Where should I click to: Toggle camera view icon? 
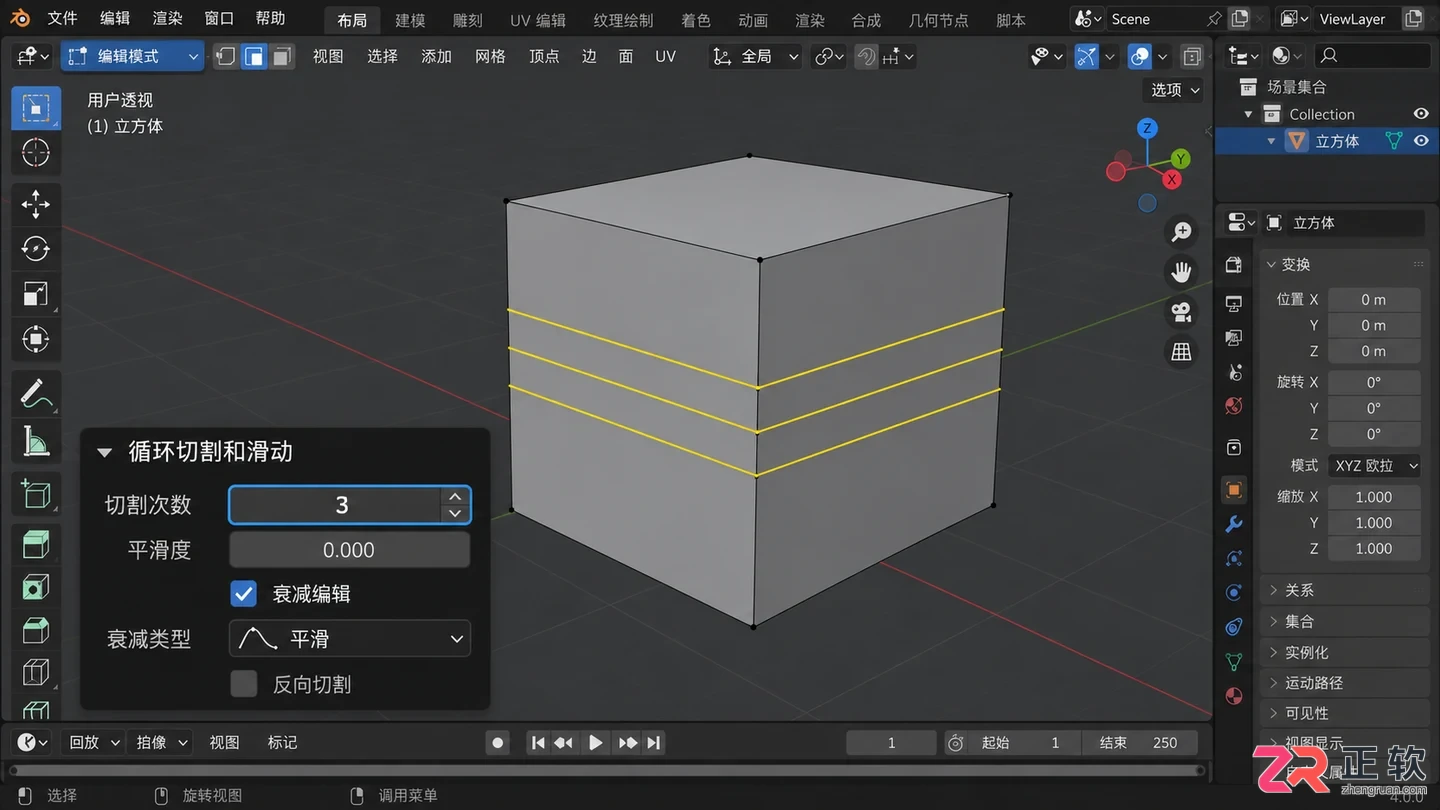pyautogui.click(x=1182, y=312)
